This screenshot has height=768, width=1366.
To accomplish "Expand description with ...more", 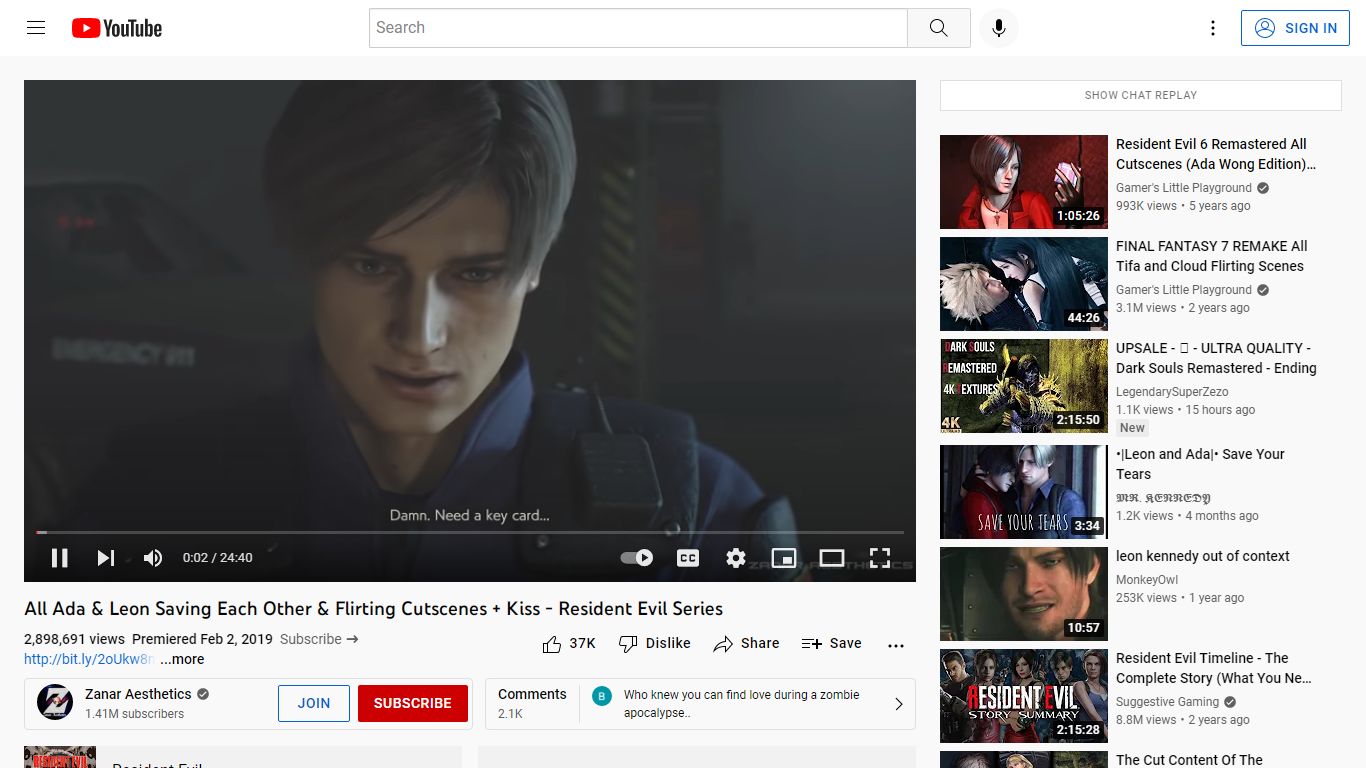I will [x=182, y=659].
